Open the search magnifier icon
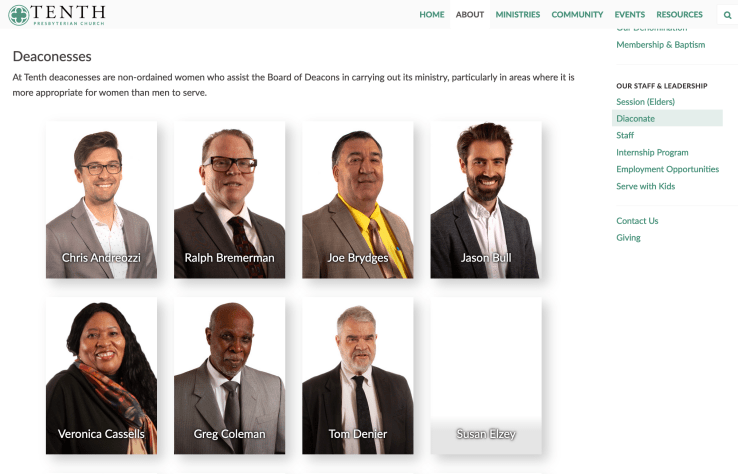This screenshot has width=738, height=474. coord(727,15)
